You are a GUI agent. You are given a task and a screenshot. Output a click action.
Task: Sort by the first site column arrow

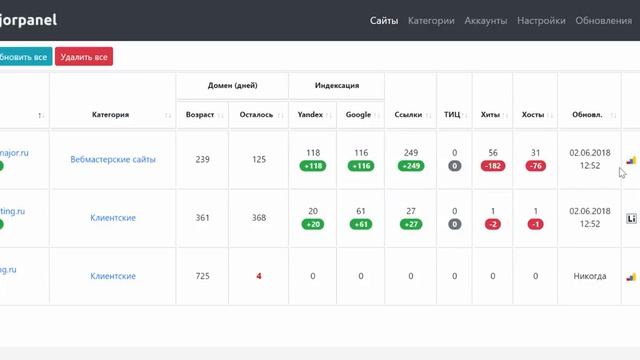[x=40, y=116]
